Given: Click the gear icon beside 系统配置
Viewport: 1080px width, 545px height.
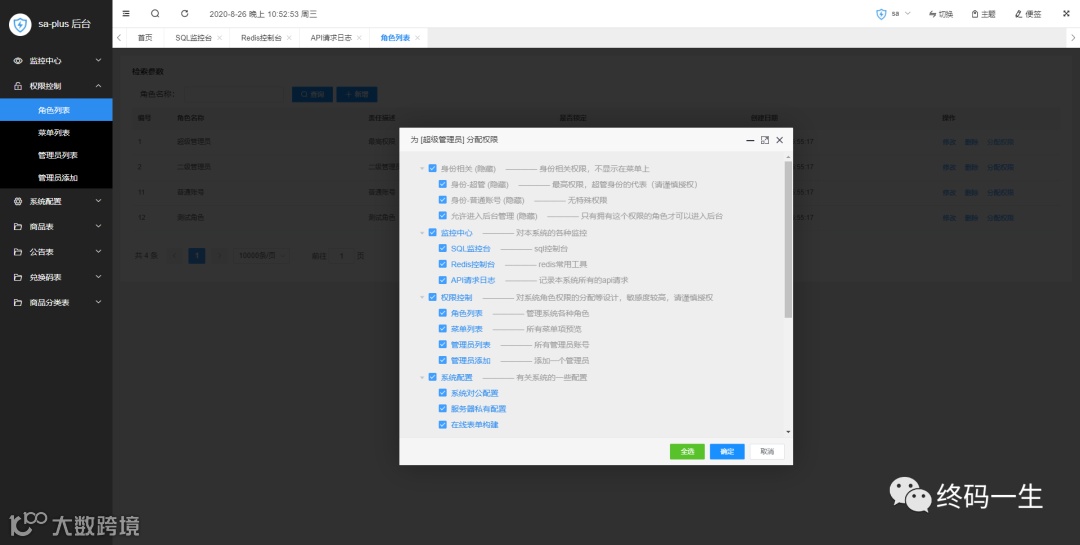Looking at the screenshot, I should [18, 201].
